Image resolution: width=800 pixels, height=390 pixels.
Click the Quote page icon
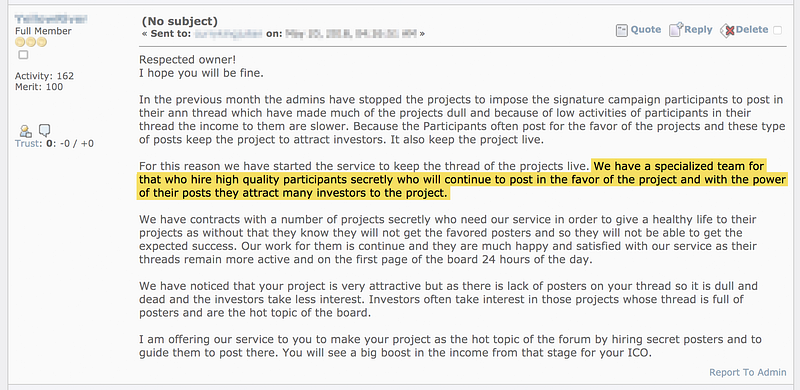point(622,30)
